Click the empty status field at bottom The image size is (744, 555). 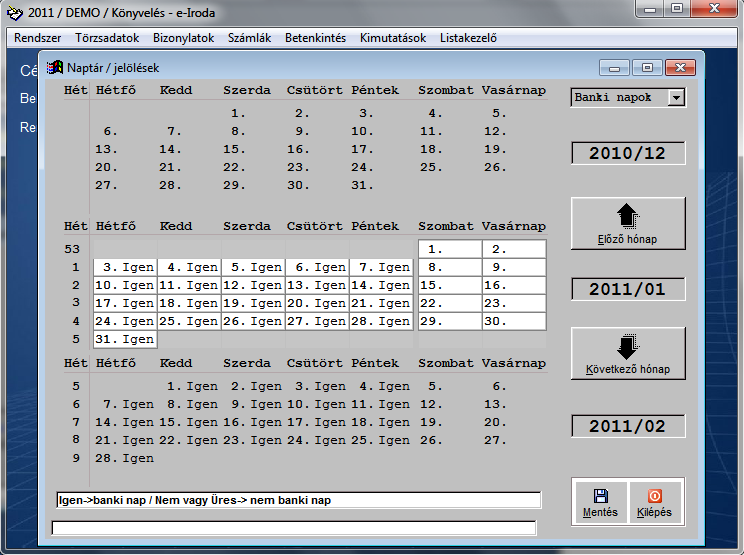pos(293,527)
